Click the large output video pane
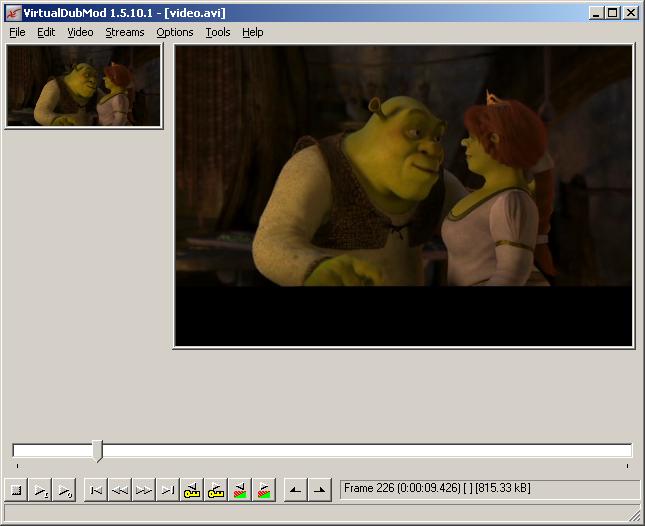Image resolution: width=645 pixels, height=526 pixels. click(404, 196)
